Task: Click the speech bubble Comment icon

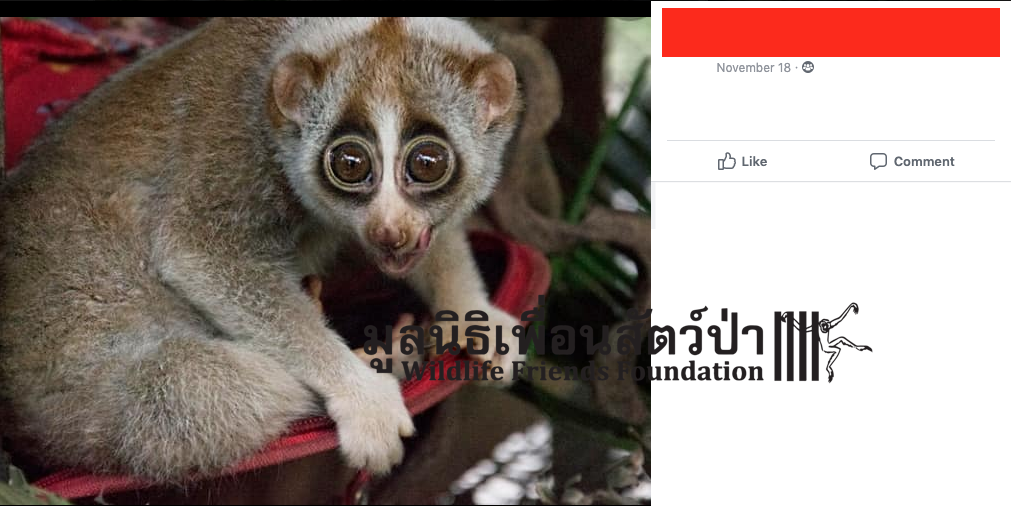Action: tap(878, 161)
